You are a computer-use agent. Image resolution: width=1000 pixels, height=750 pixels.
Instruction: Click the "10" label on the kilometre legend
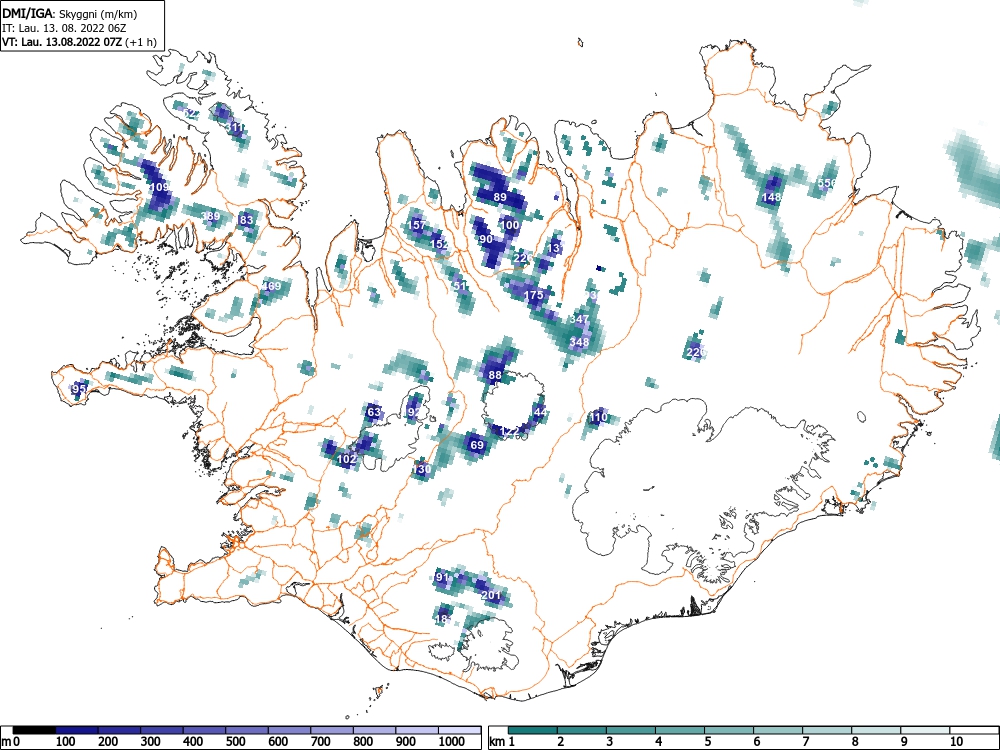[x=956, y=742]
